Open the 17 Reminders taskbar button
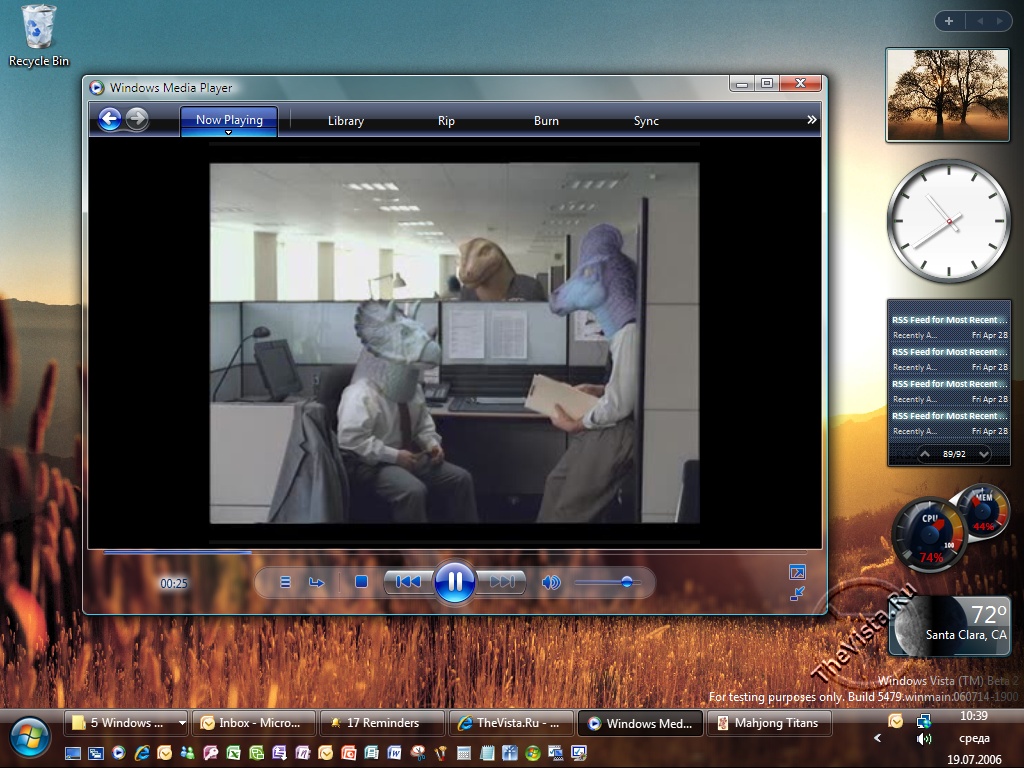The height and width of the screenshot is (768, 1024). click(x=382, y=723)
